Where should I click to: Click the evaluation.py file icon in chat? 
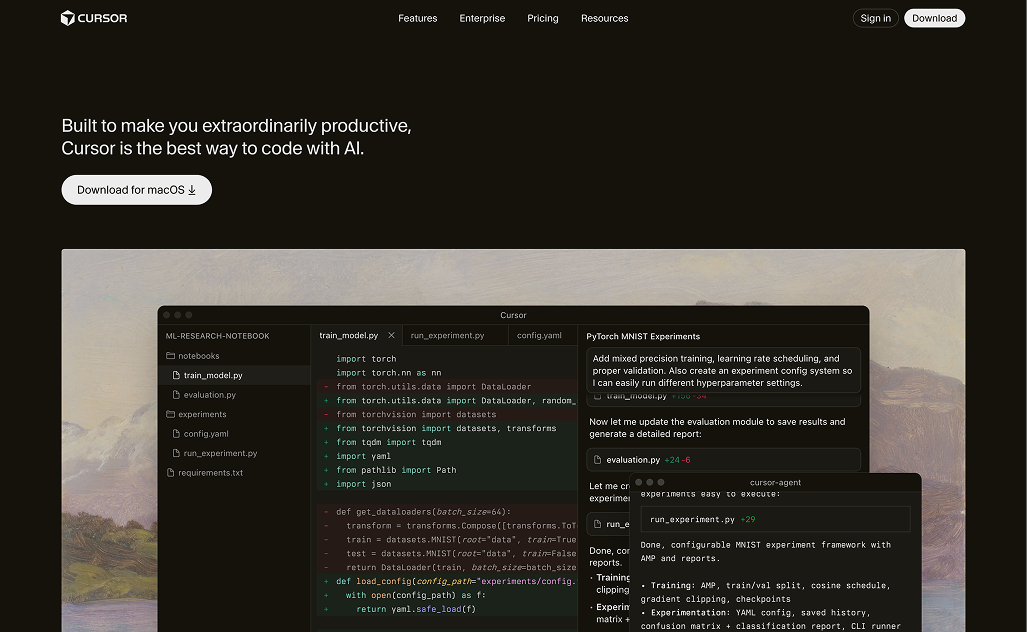click(597, 460)
